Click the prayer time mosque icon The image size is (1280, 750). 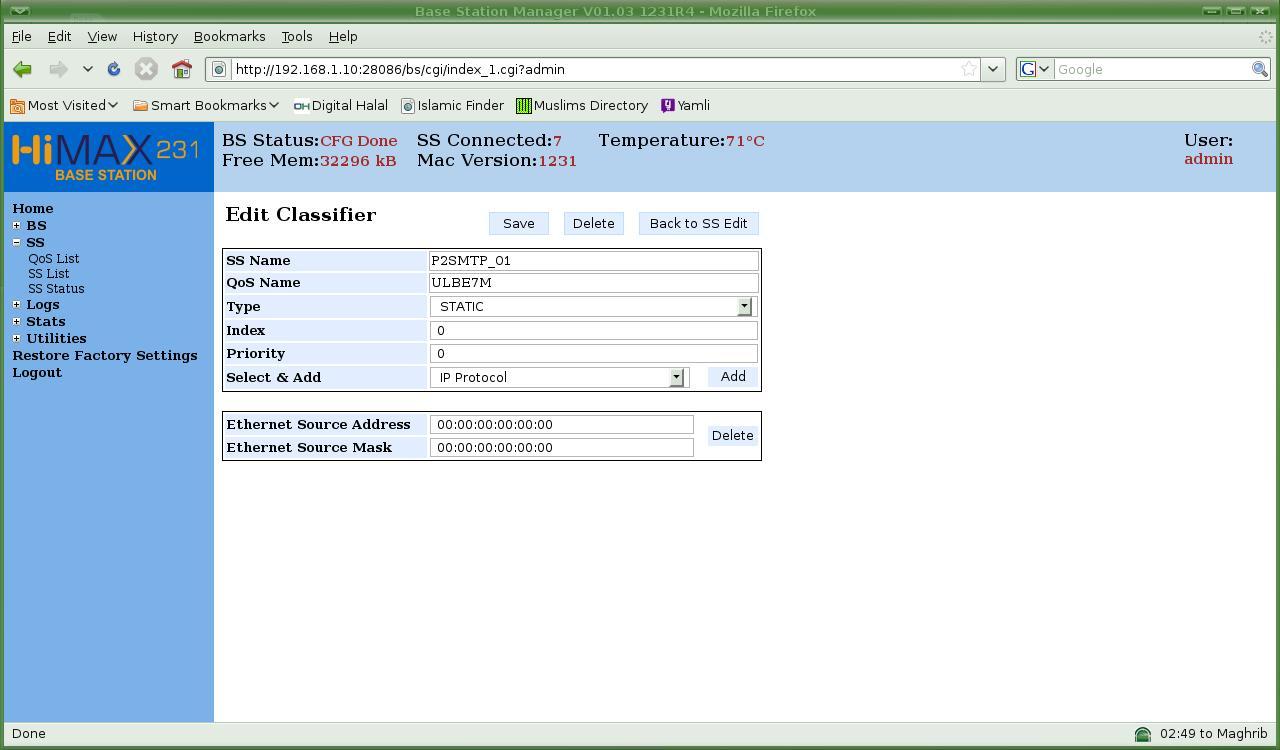(1143, 734)
